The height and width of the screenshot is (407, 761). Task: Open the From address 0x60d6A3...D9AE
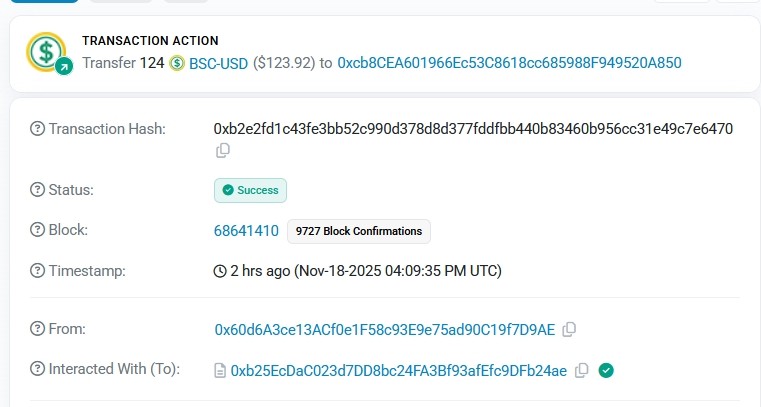tap(384, 329)
